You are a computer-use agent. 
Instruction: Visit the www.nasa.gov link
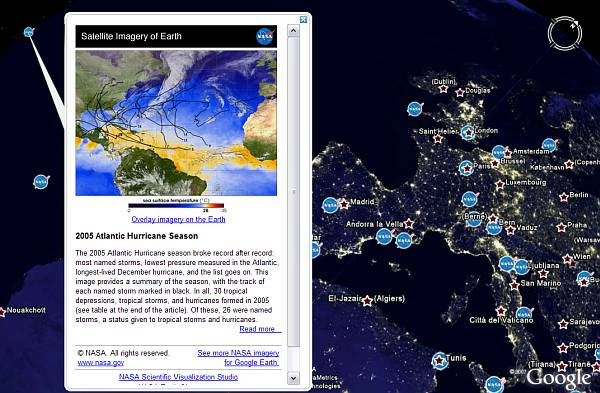pyautogui.click(x=101, y=363)
